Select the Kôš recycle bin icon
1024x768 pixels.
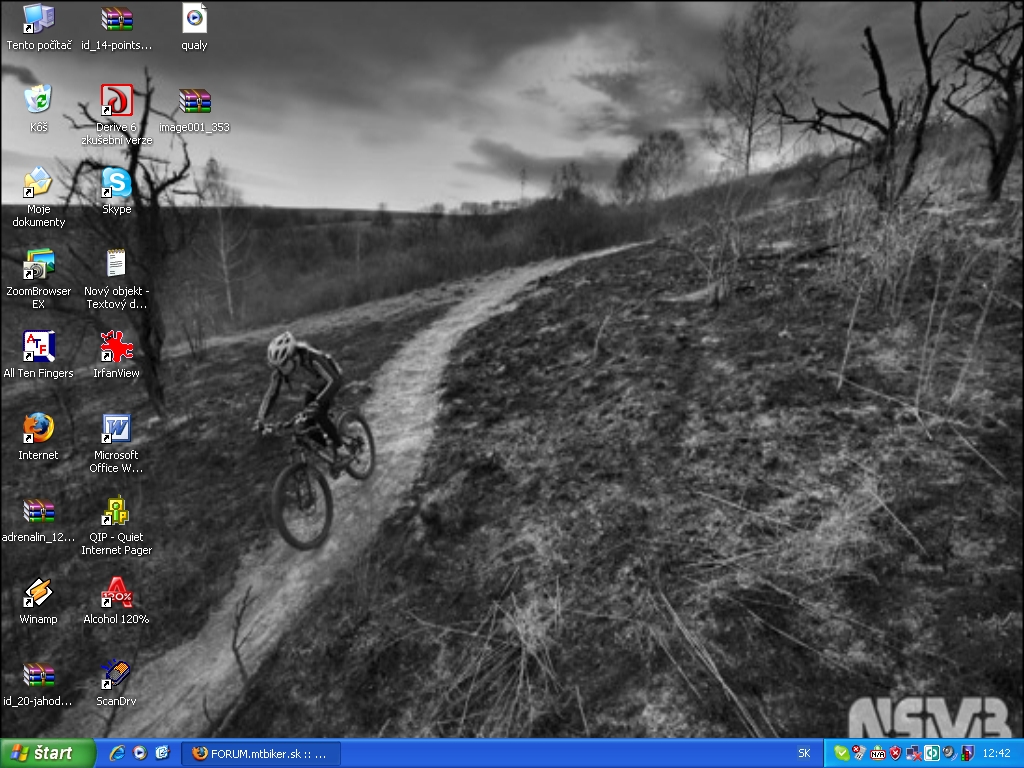pyautogui.click(x=38, y=100)
